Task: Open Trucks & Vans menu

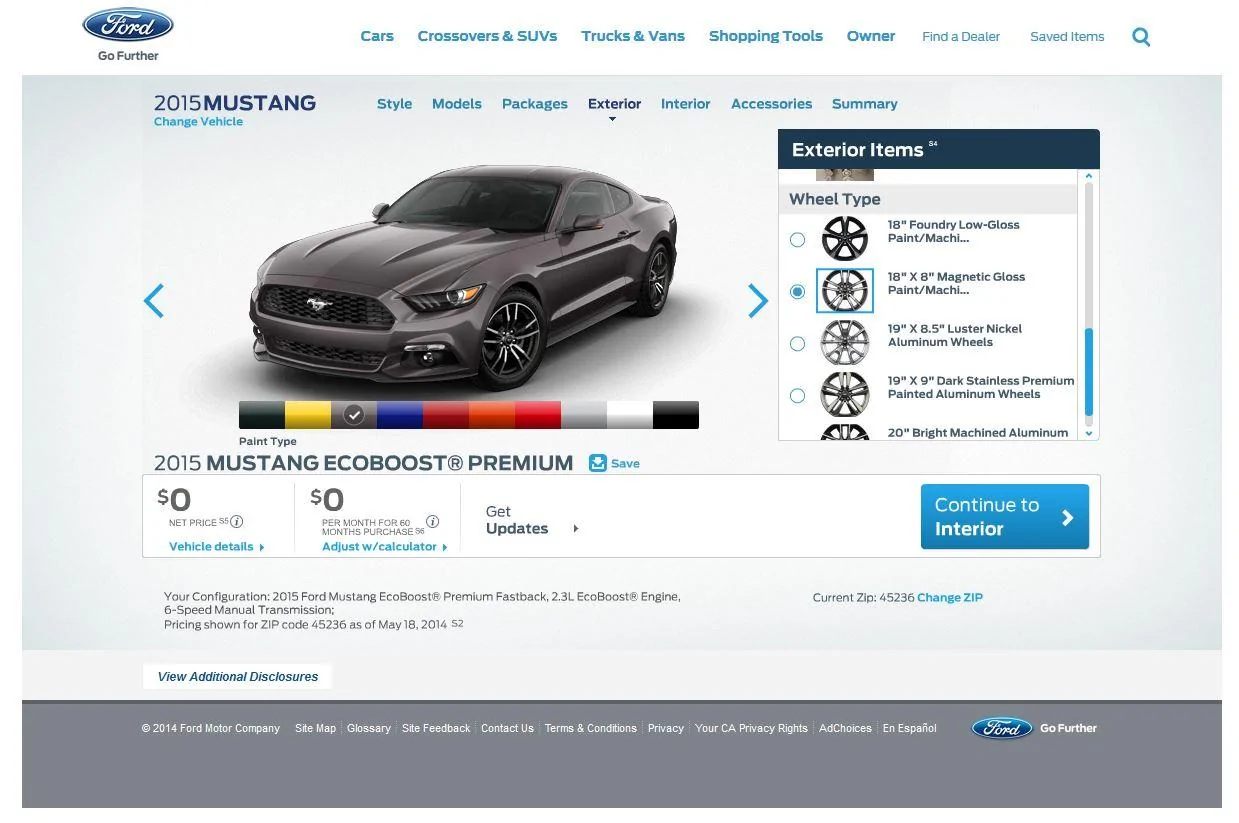Action: click(633, 36)
